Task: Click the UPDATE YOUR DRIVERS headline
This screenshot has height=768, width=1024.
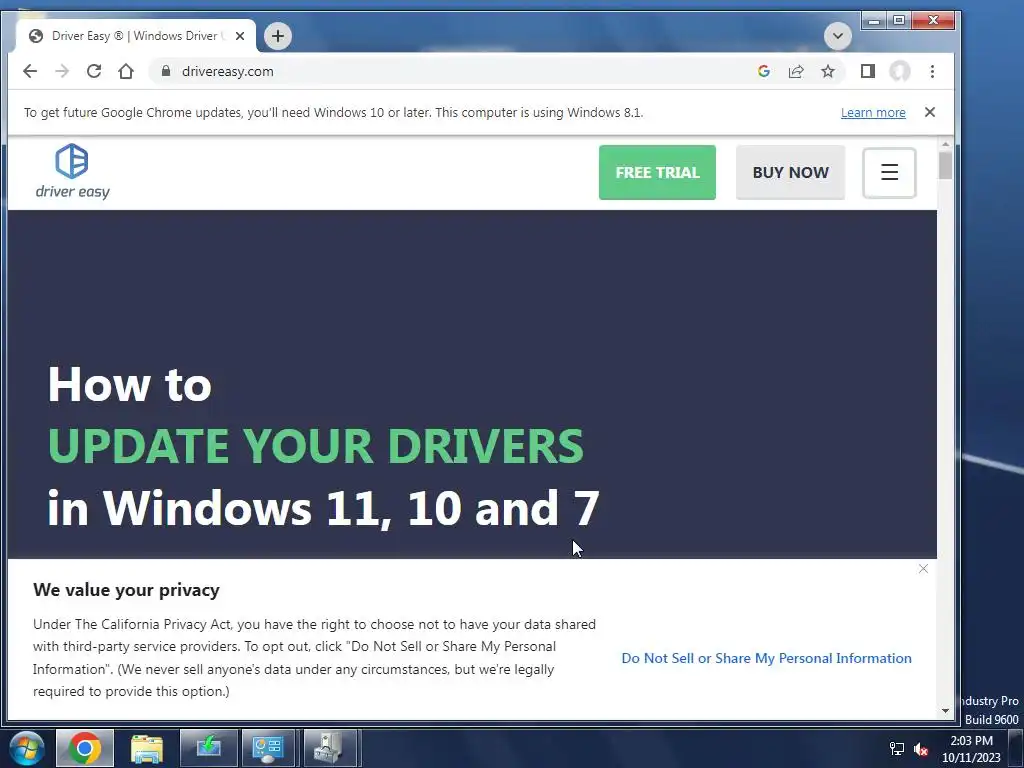Action: (315, 446)
